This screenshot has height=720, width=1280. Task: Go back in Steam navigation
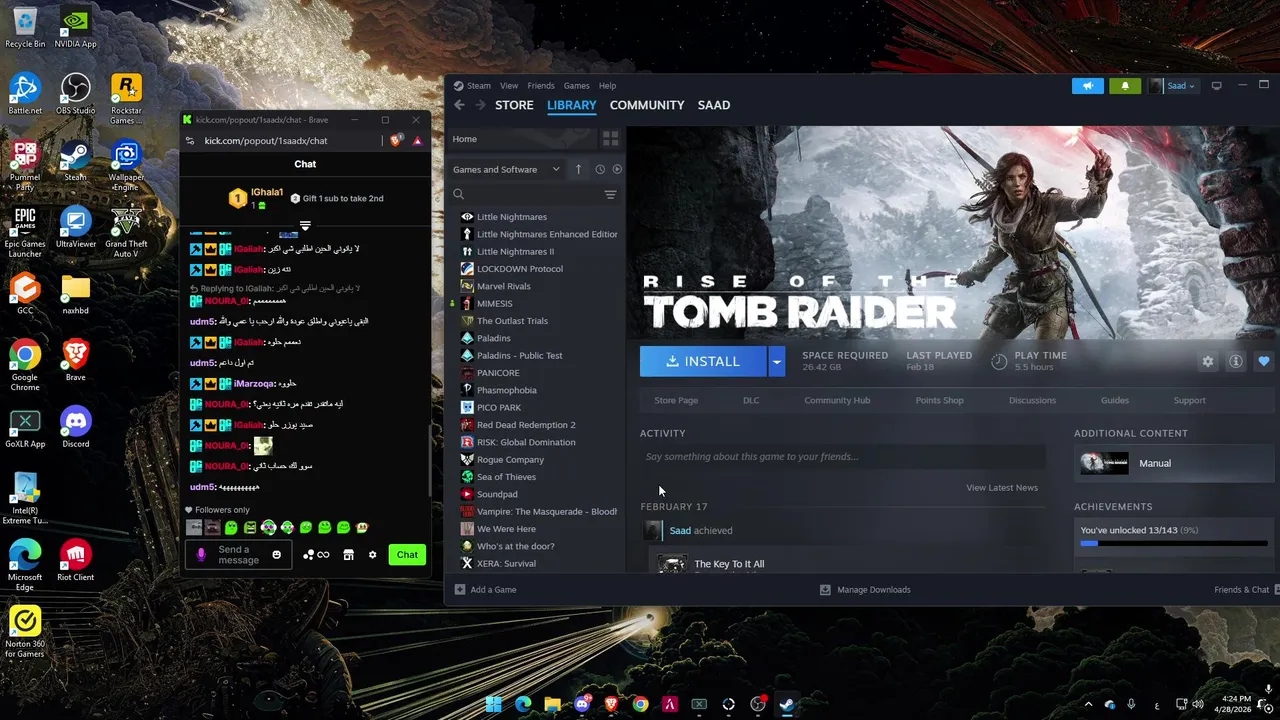[459, 105]
